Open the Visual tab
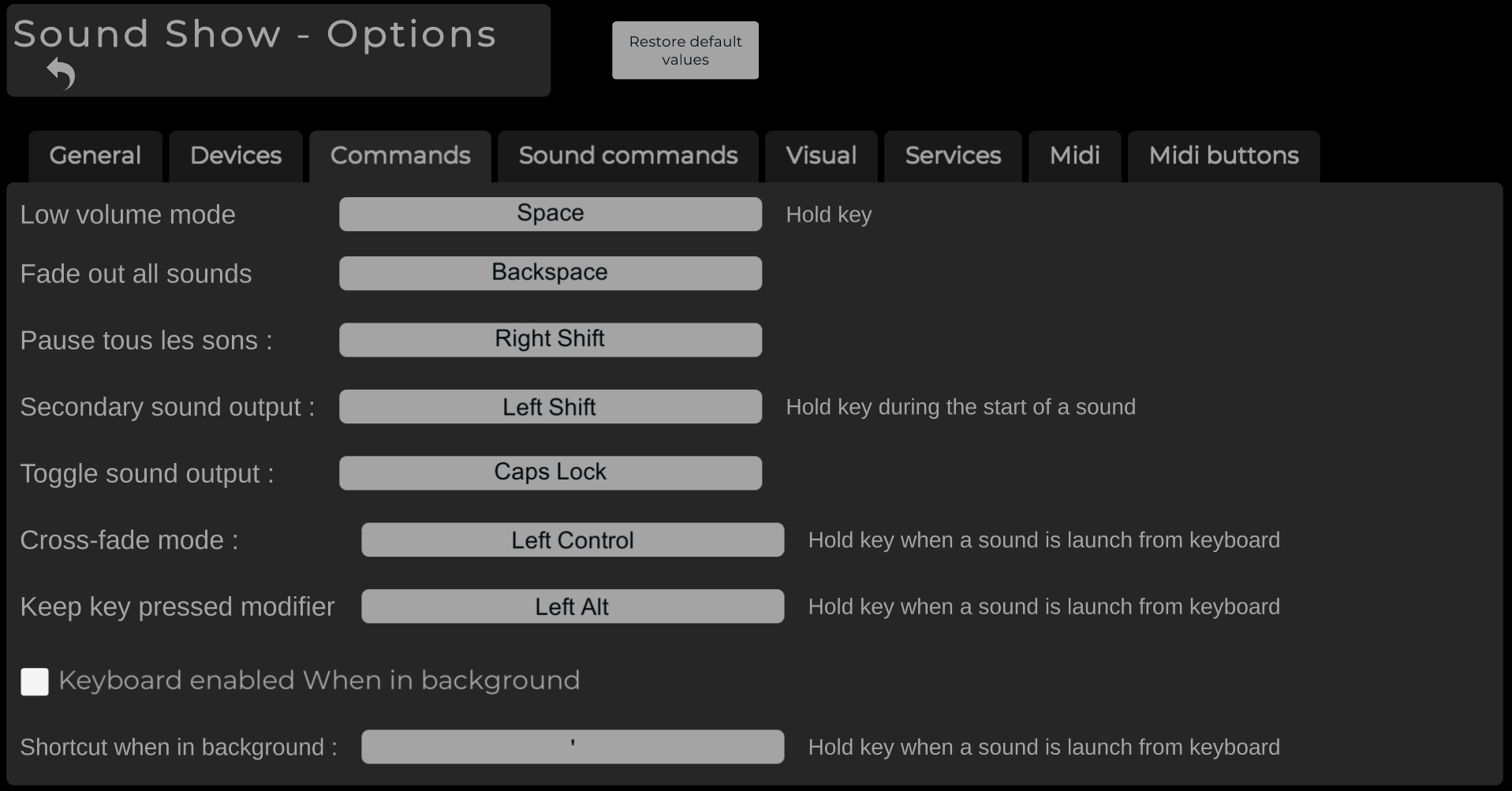1512x791 pixels. pyautogui.click(x=821, y=156)
